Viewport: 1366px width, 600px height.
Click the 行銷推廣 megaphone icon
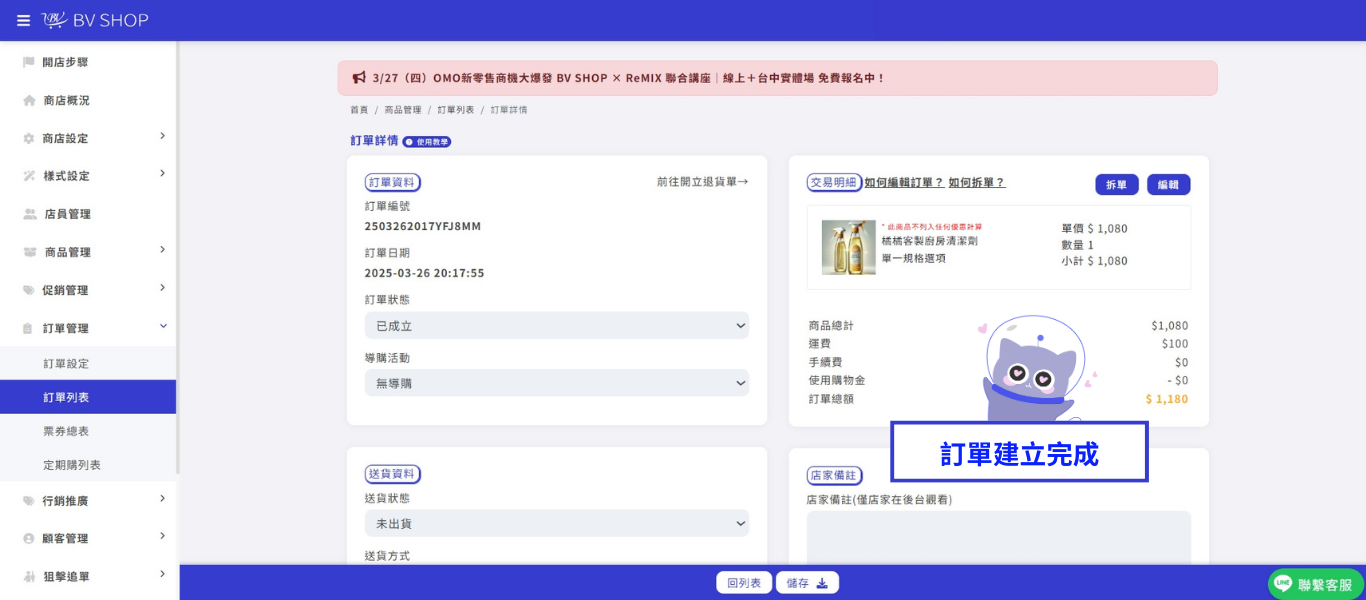coord(29,500)
